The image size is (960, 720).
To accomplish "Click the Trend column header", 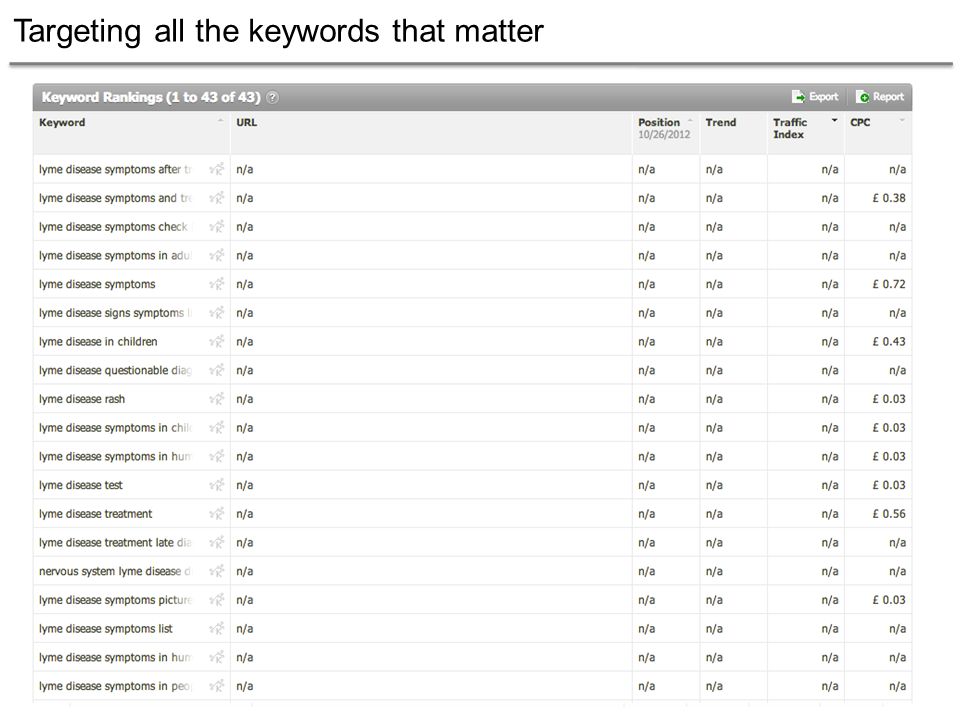I will click(x=721, y=122).
